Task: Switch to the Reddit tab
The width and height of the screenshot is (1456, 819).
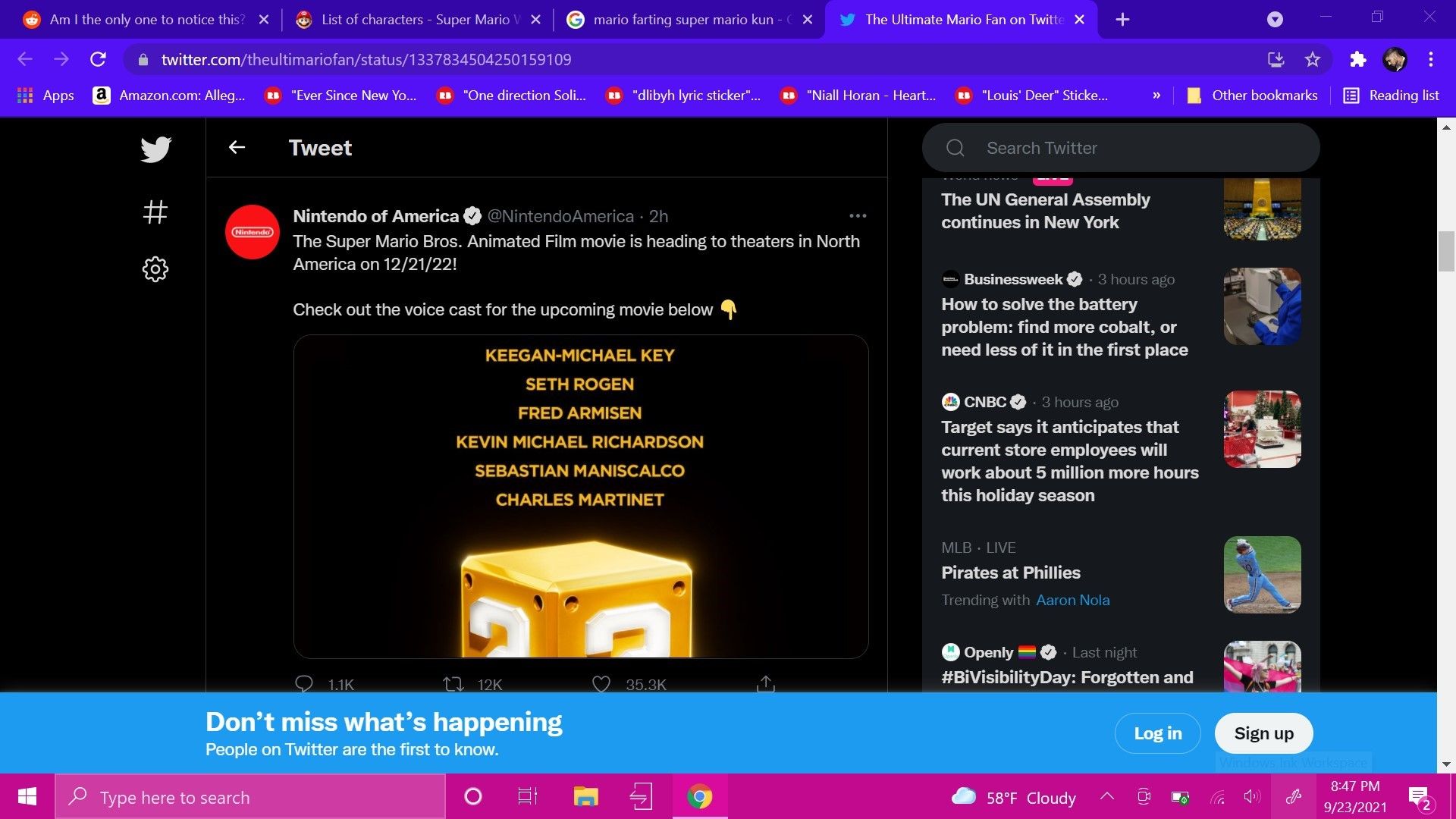Action: [x=144, y=20]
